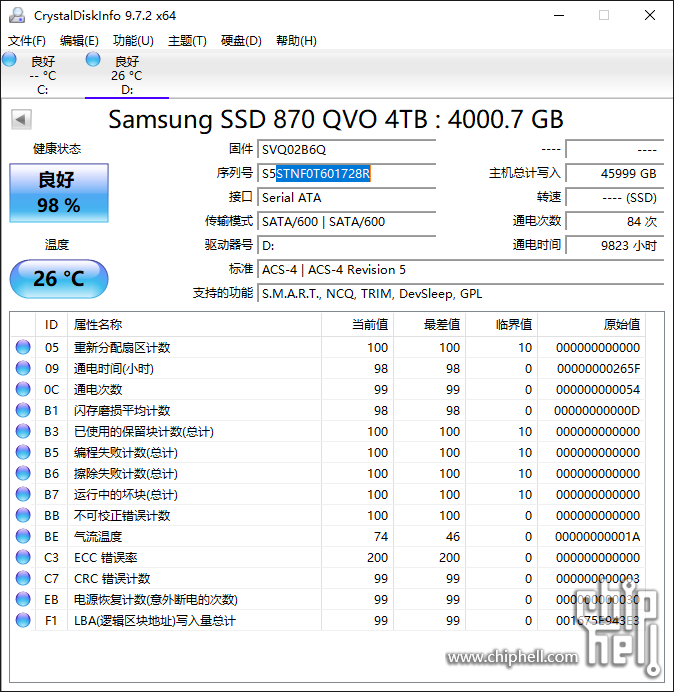Open the 功能(U) menu
This screenshot has width=674, height=692.
133,41
